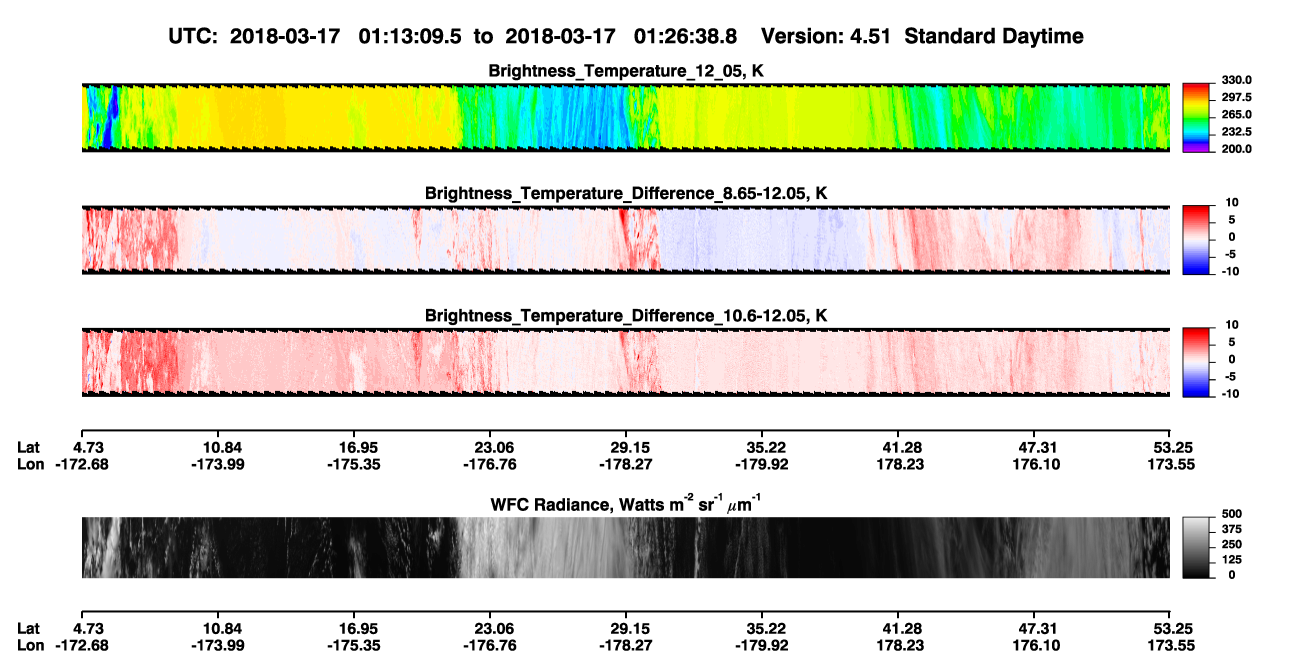The image size is (1300, 667).
Task: Click the red-blue colorbar of the 8.65-12.05 plot
Action: coord(1195,237)
